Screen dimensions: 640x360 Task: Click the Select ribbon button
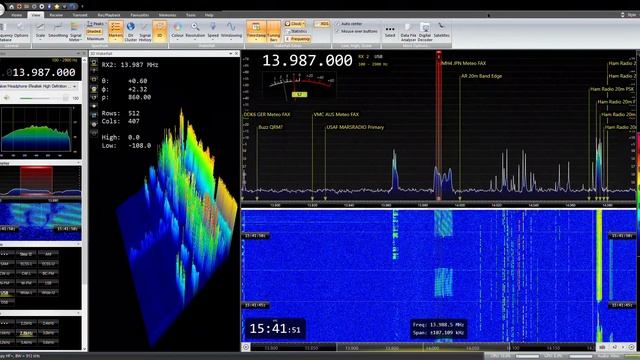pos(390,31)
